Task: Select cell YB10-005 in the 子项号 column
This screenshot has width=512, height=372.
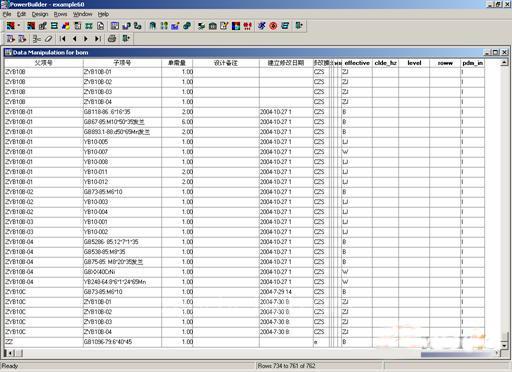Action: [122, 142]
